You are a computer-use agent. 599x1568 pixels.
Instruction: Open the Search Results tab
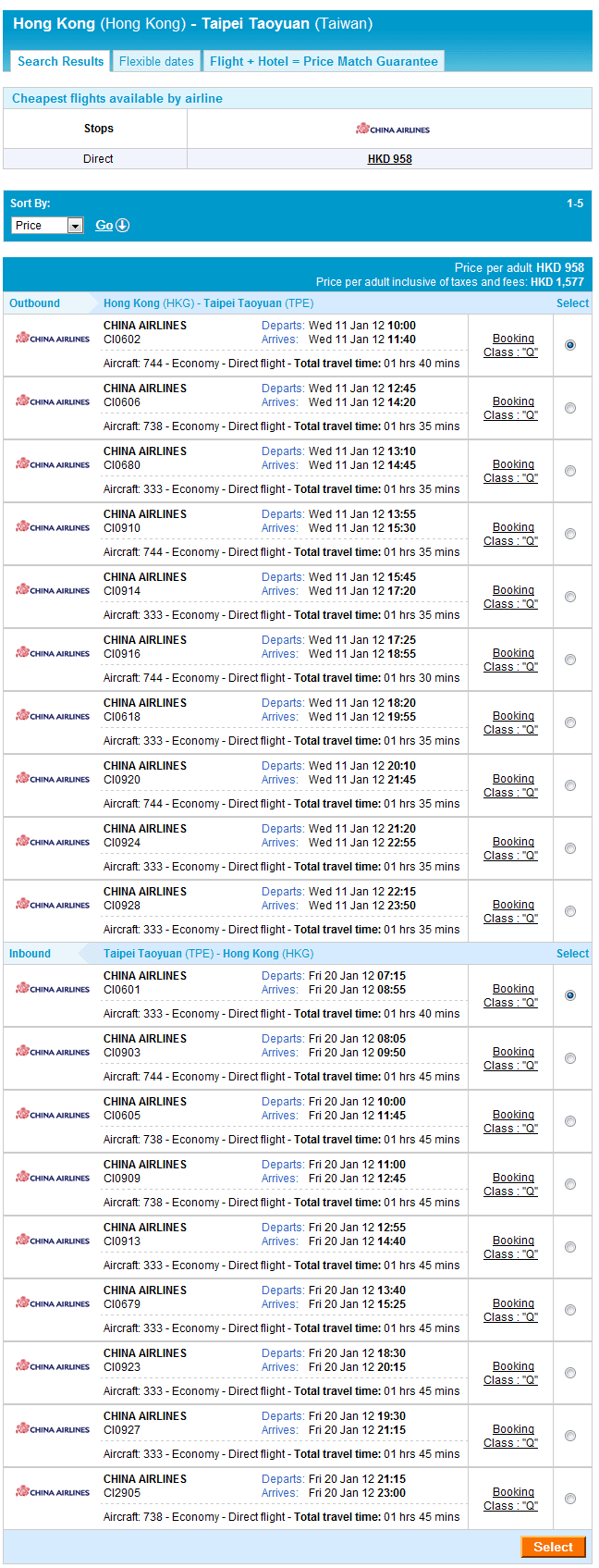pyautogui.click(x=61, y=62)
